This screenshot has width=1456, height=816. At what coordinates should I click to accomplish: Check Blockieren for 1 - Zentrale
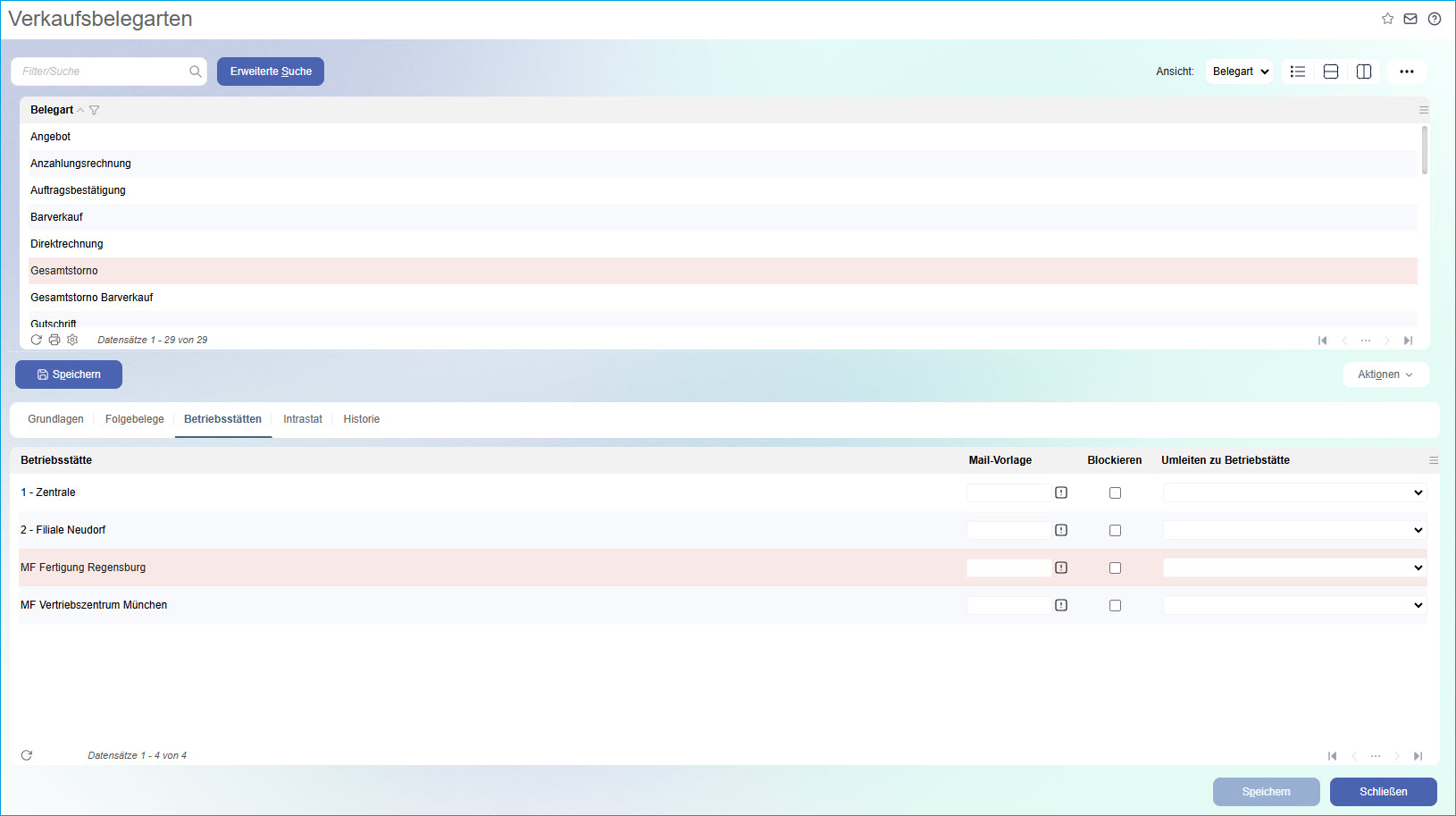[x=1115, y=492]
